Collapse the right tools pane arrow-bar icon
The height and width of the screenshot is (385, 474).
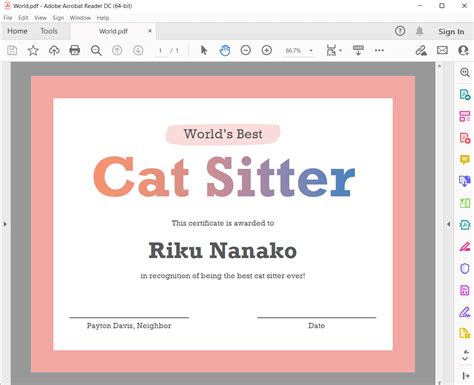pyautogui.click(x=466, y=376)
